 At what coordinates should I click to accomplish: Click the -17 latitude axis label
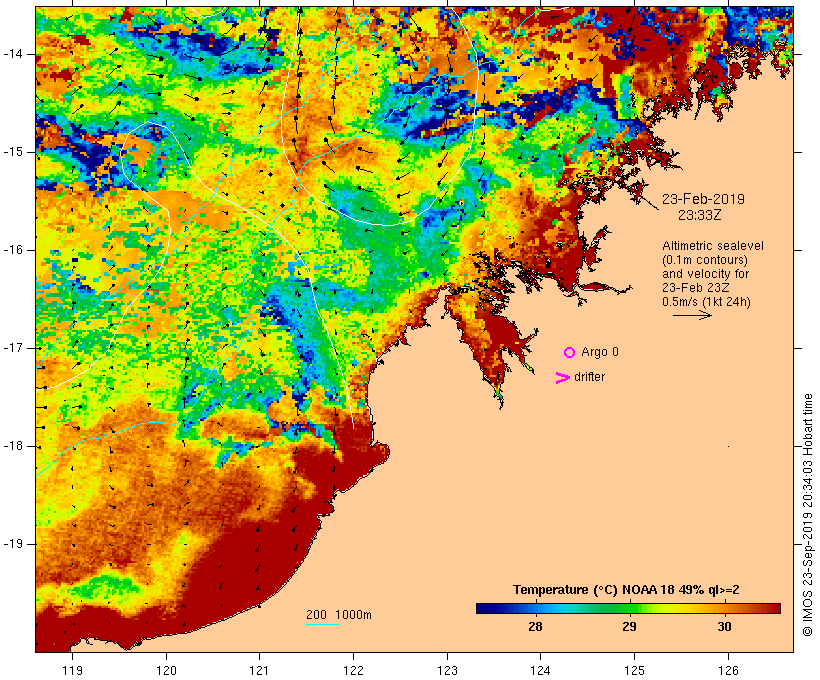(13, 348)
